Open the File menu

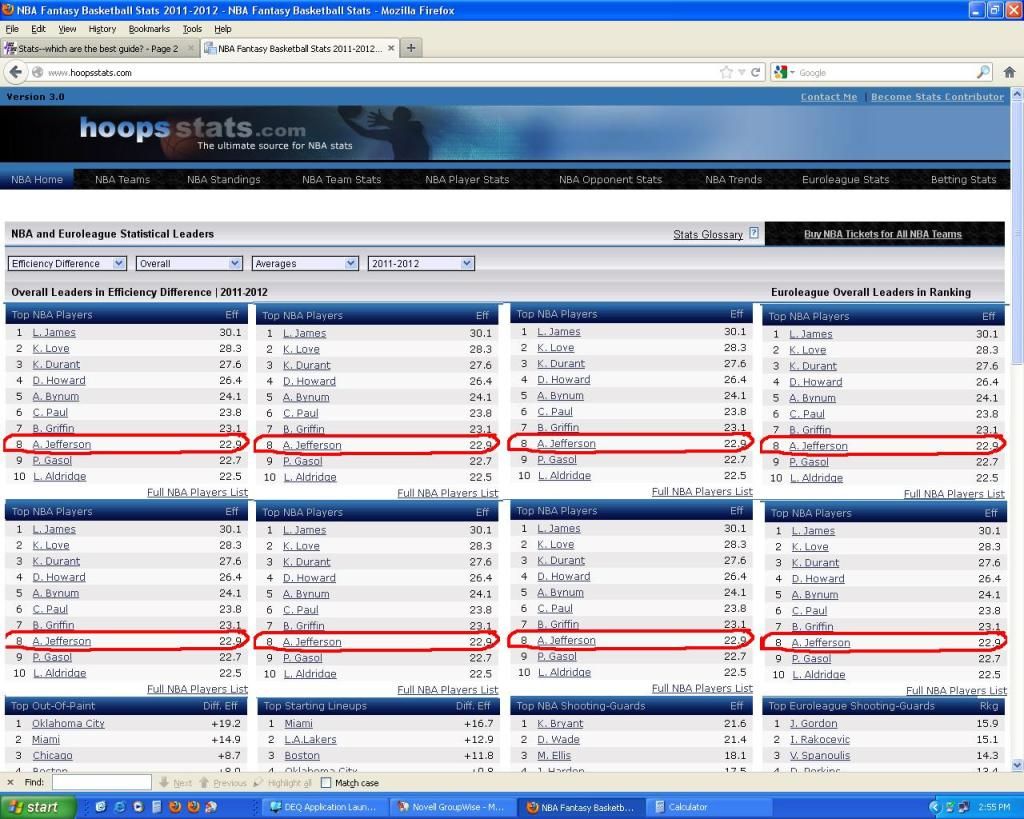12,29
